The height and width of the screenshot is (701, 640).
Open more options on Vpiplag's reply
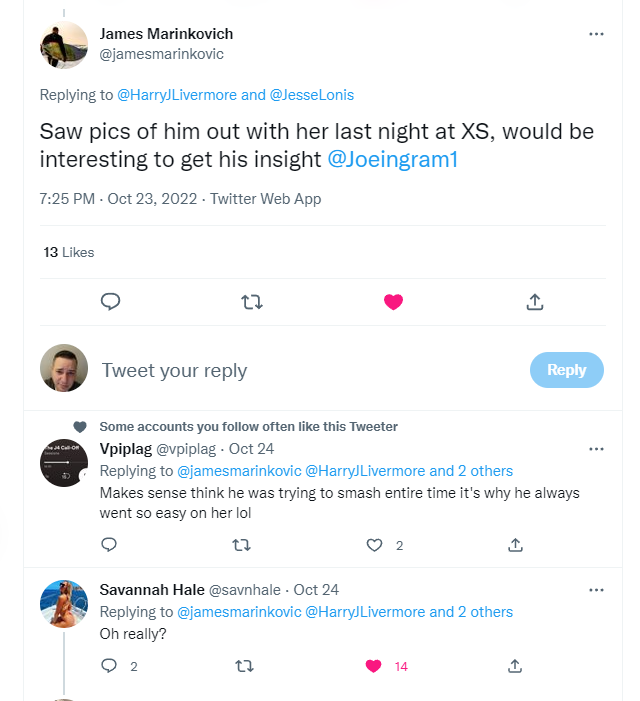point(596,448)
